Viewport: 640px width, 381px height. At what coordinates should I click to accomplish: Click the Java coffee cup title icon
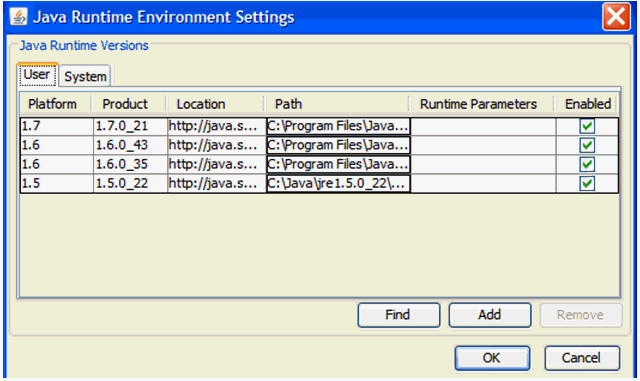click(x=18, y=17)
